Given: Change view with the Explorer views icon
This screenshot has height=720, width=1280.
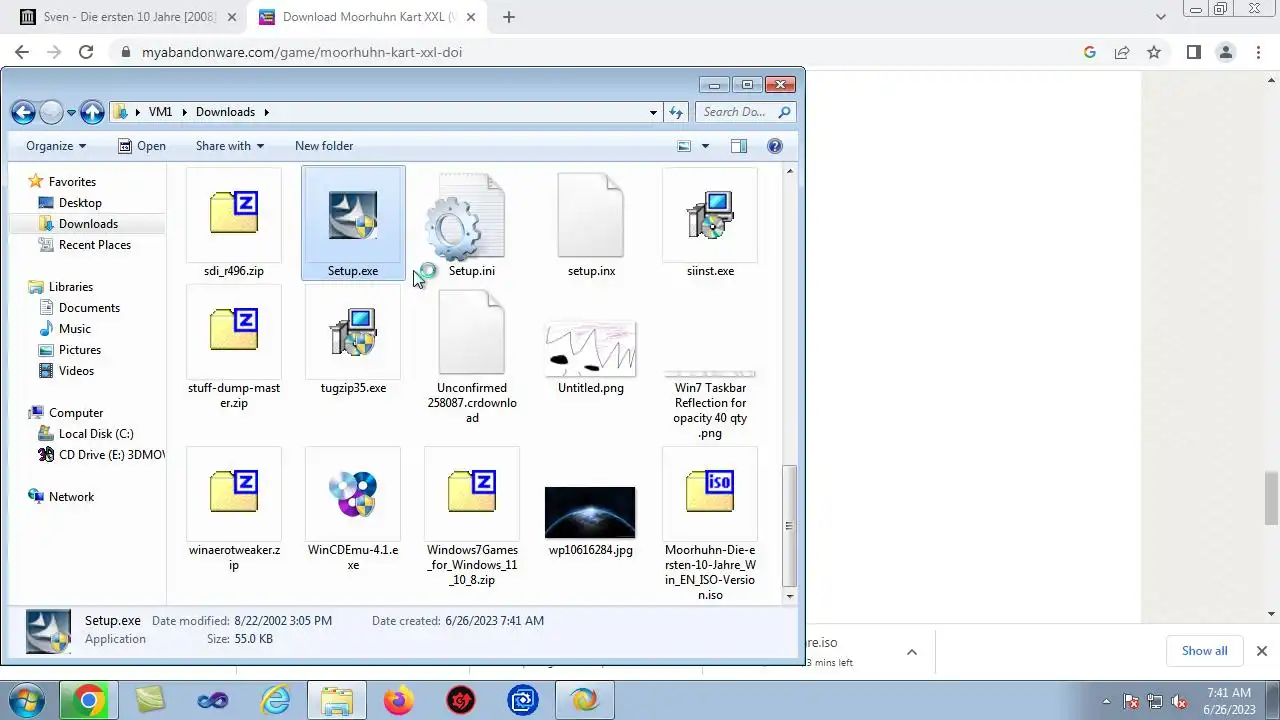Looking at the screenshot, I should [684, 146].
